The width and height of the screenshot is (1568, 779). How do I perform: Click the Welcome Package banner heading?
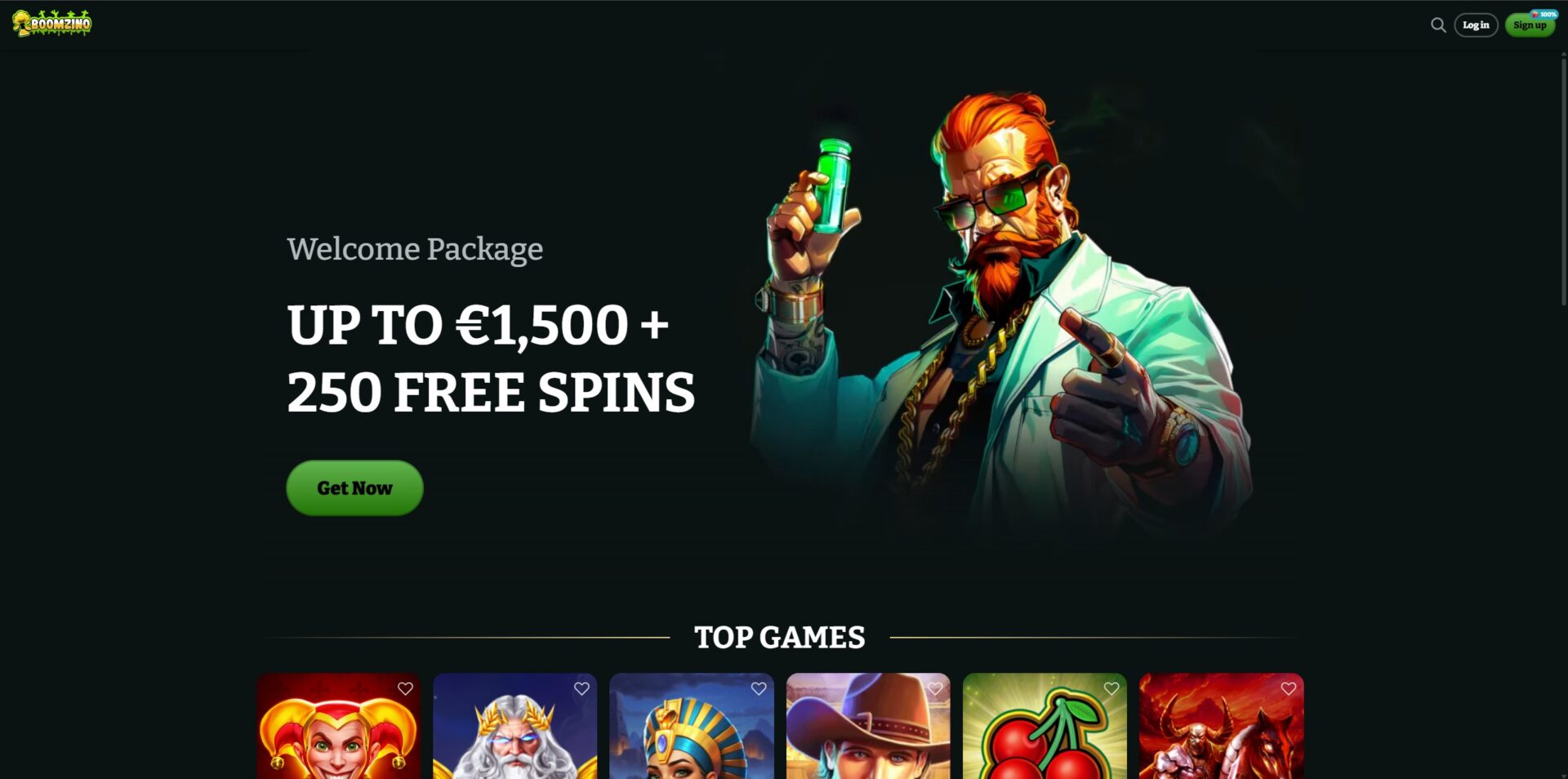tap(415, 249)
